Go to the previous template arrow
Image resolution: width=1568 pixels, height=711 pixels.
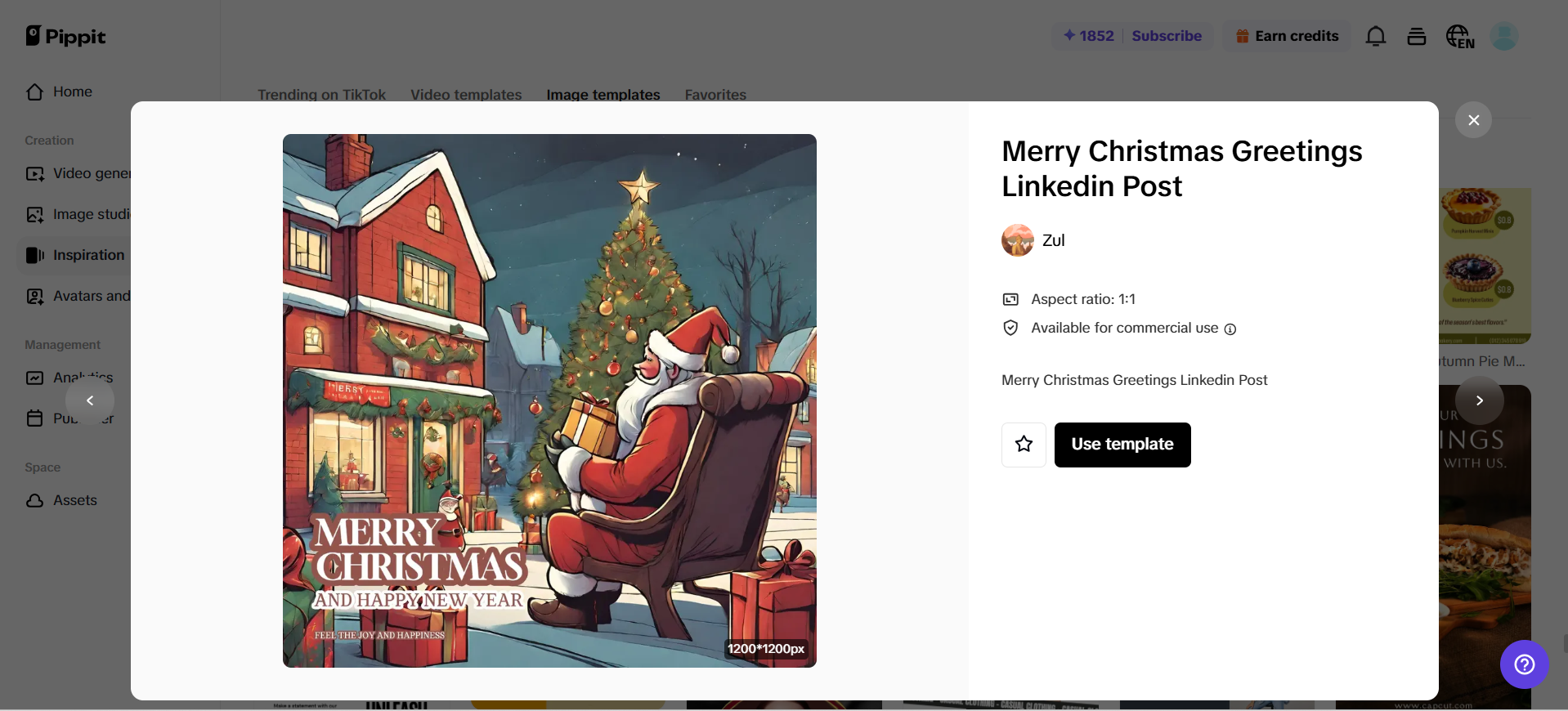point(90,400)
